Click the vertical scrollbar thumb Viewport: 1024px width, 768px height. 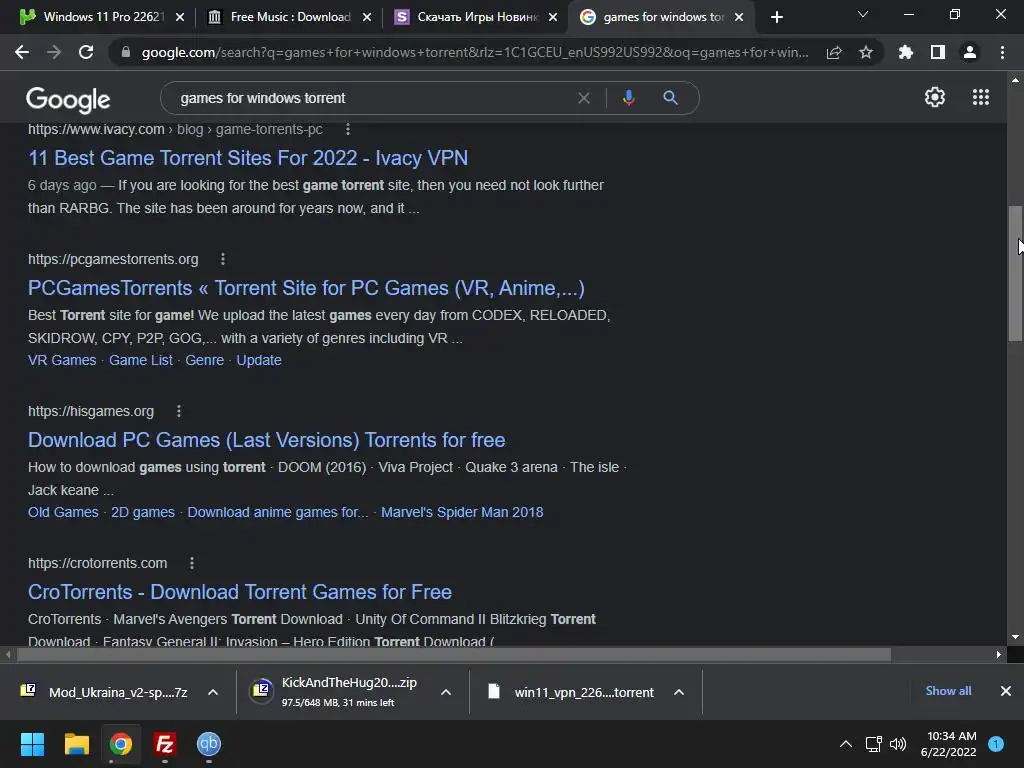[1015, 273]
